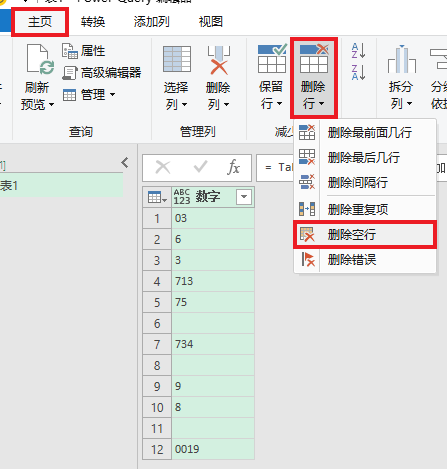This screenshot has width=447, height=469.
Task: Open the 高级编辑器 advanced editor
Action: 101,73
